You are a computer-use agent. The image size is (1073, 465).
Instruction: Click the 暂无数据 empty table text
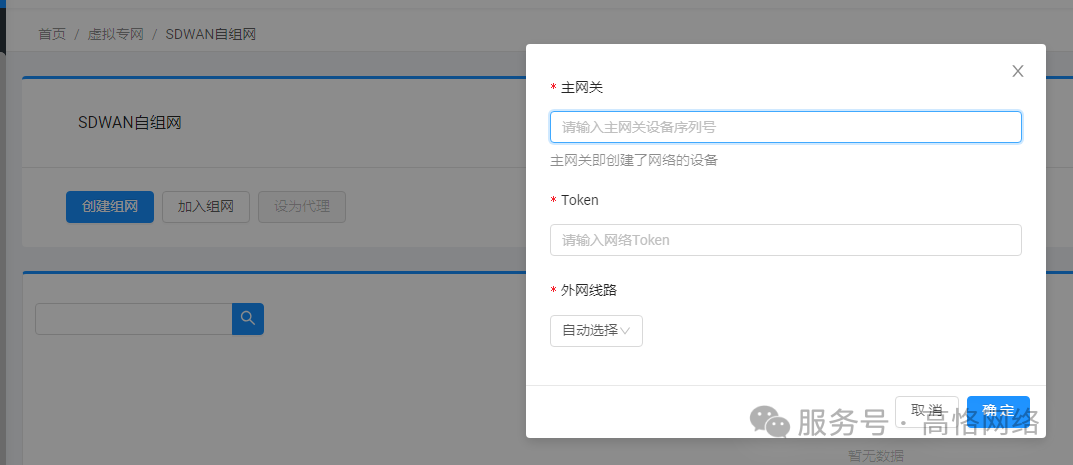click(x=876, y=455)
